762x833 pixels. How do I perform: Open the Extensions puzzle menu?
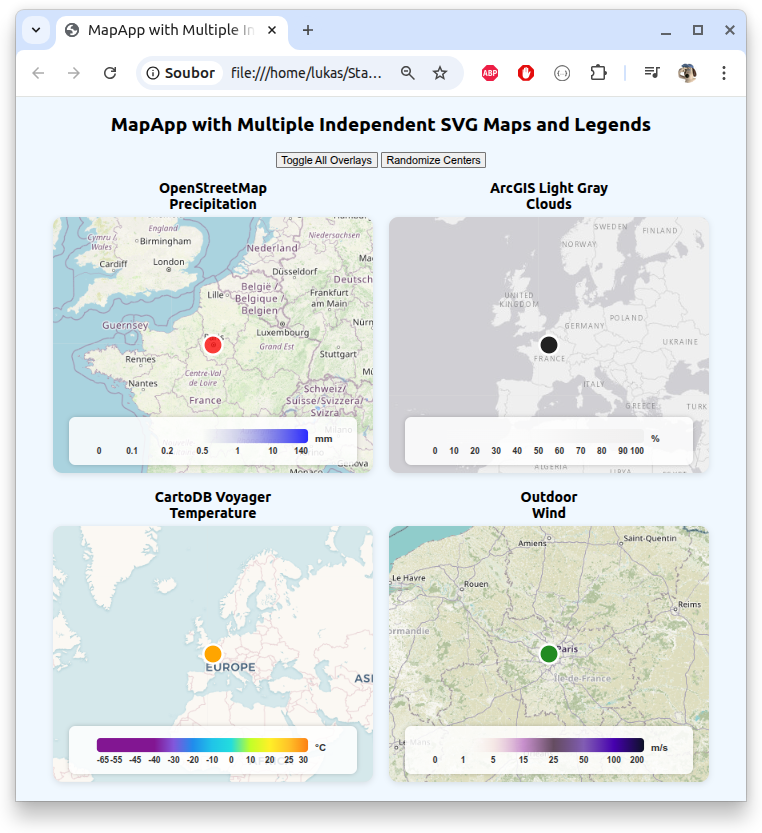(x=598, y=73)
